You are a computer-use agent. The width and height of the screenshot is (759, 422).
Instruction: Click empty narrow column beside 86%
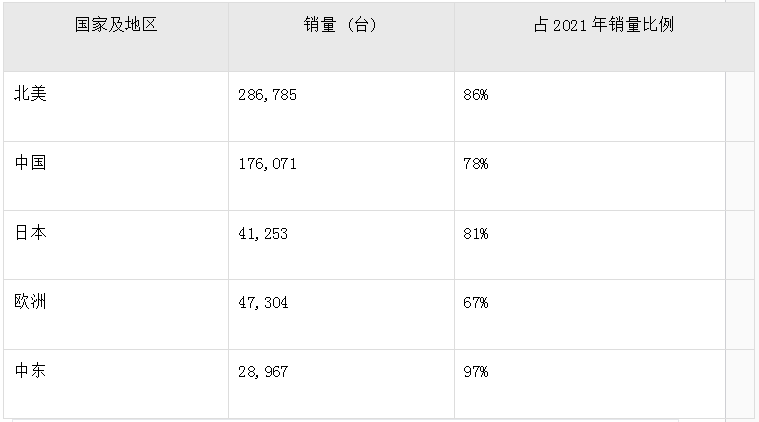tap(740, 107)
